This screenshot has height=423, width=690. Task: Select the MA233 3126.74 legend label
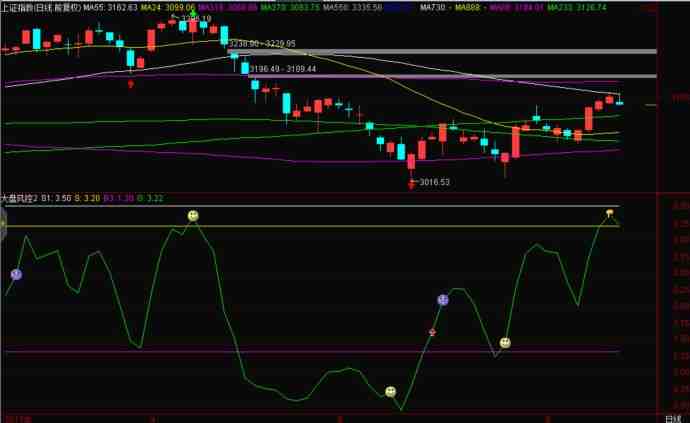tap(576, 7)
